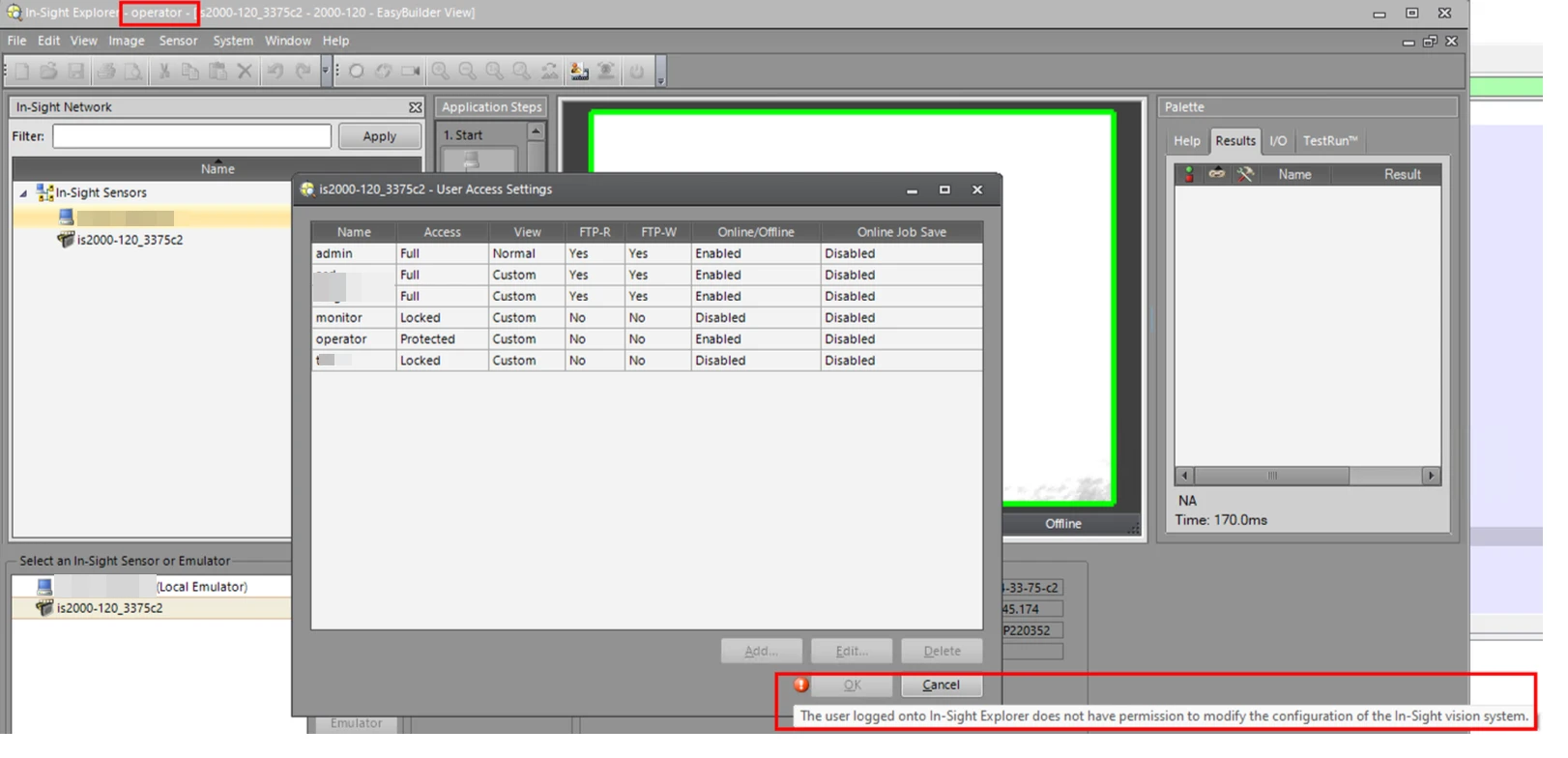Click the warning icon beside the OK button

point(800,685)
